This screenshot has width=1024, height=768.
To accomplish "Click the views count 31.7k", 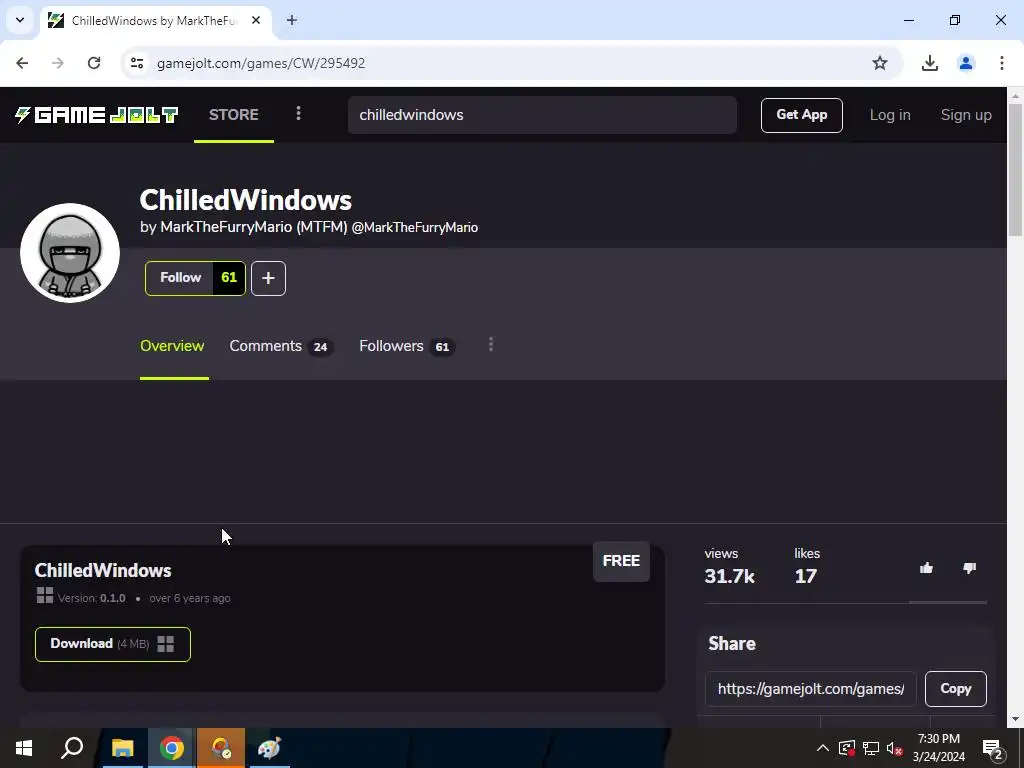I will 729,576.
